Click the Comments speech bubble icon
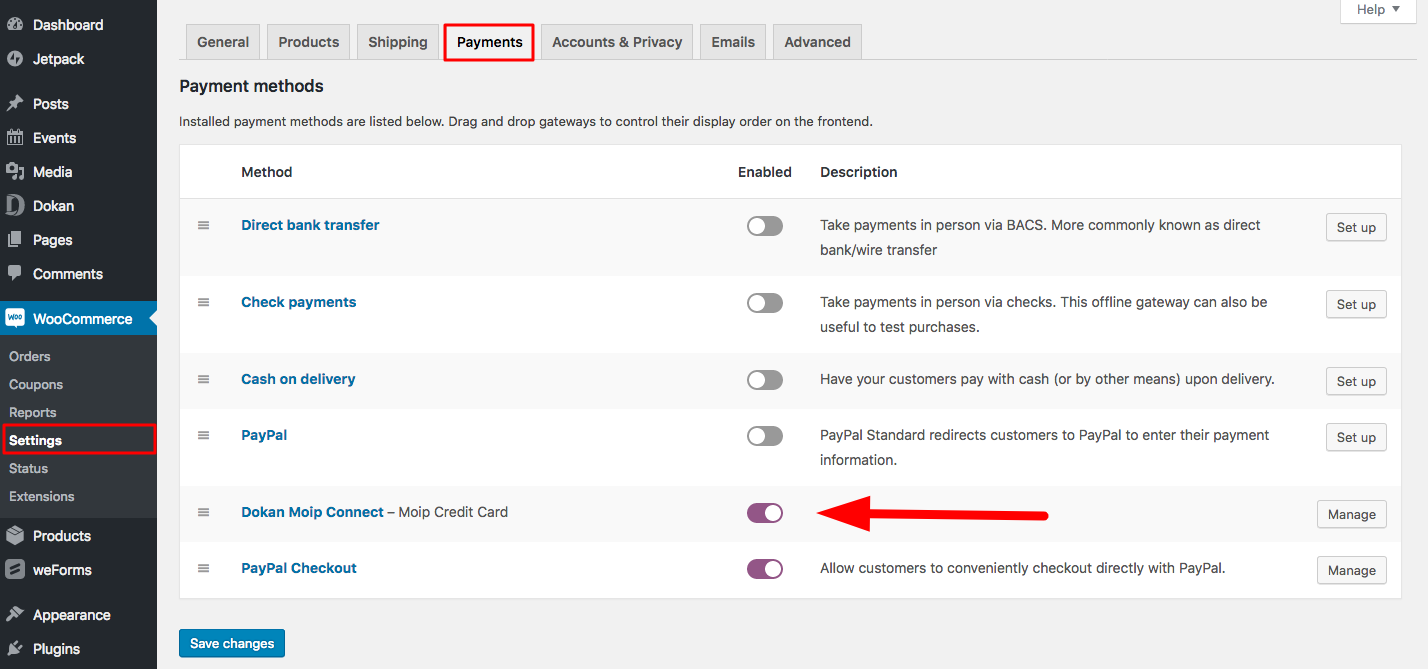 tap(15, 274)
